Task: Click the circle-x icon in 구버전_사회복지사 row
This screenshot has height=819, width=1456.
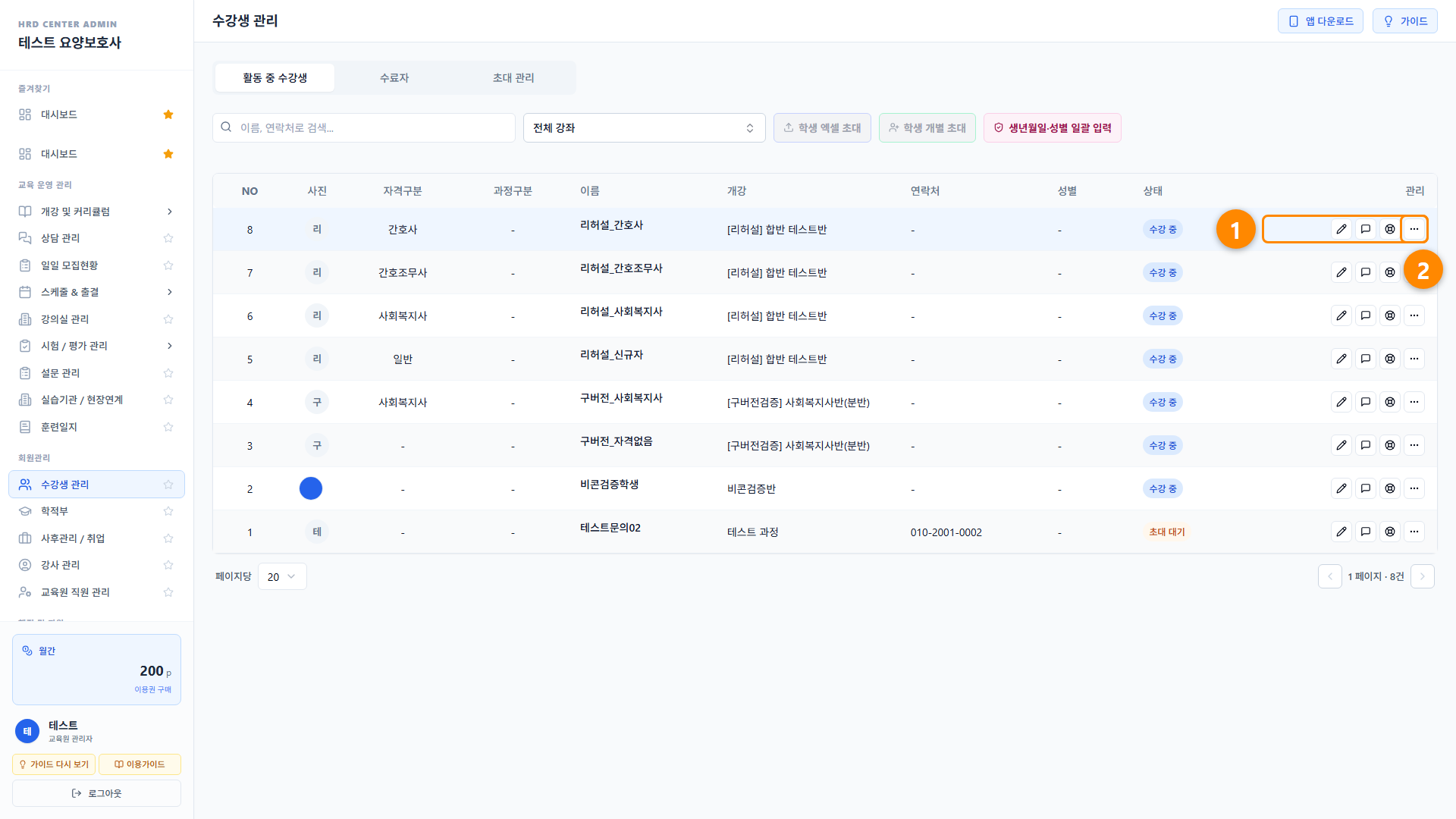Action: click(x=1390, y=402)
